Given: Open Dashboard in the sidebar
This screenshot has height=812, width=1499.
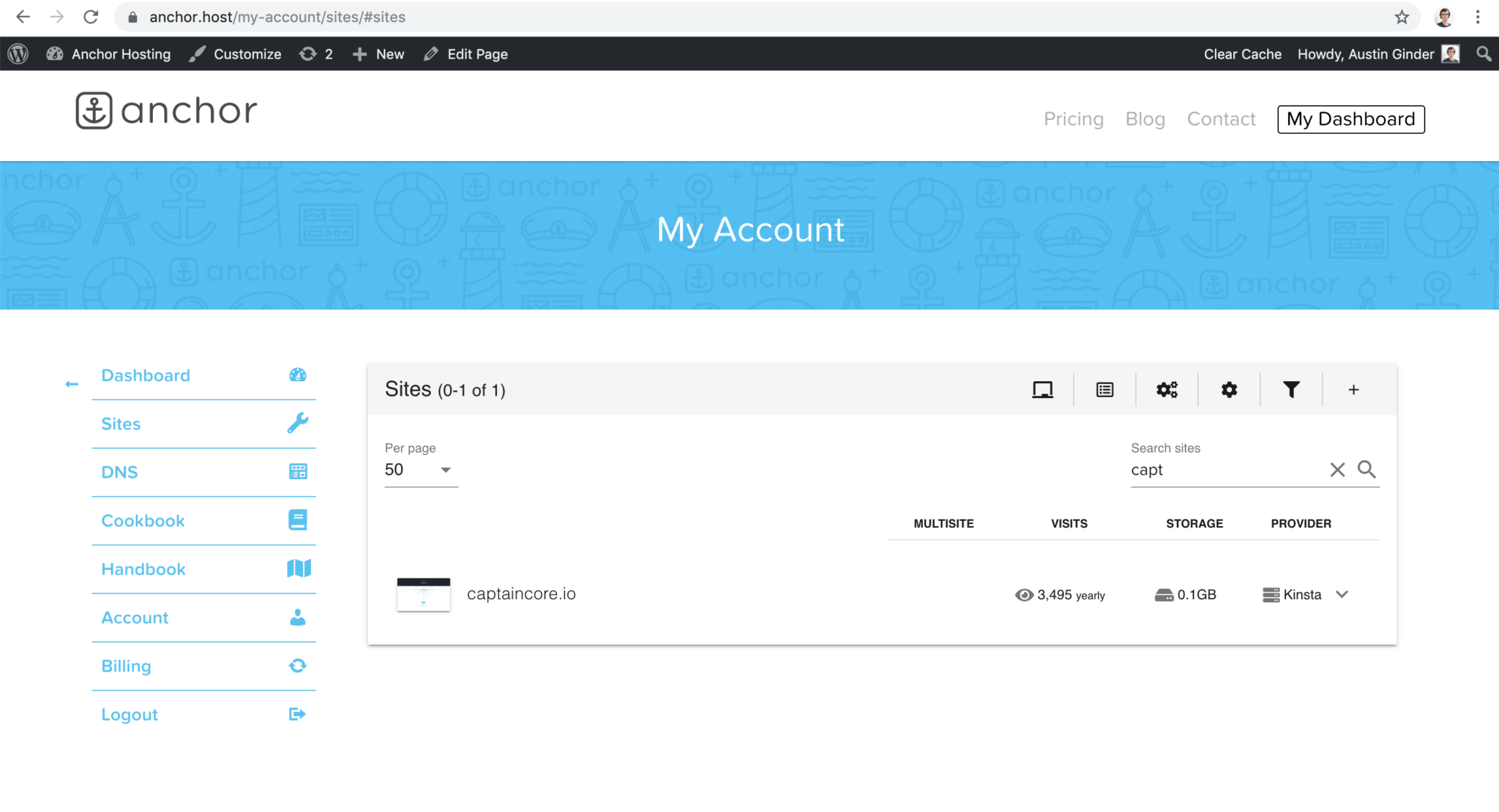Looking at the screenshot, I should (146, 375).
